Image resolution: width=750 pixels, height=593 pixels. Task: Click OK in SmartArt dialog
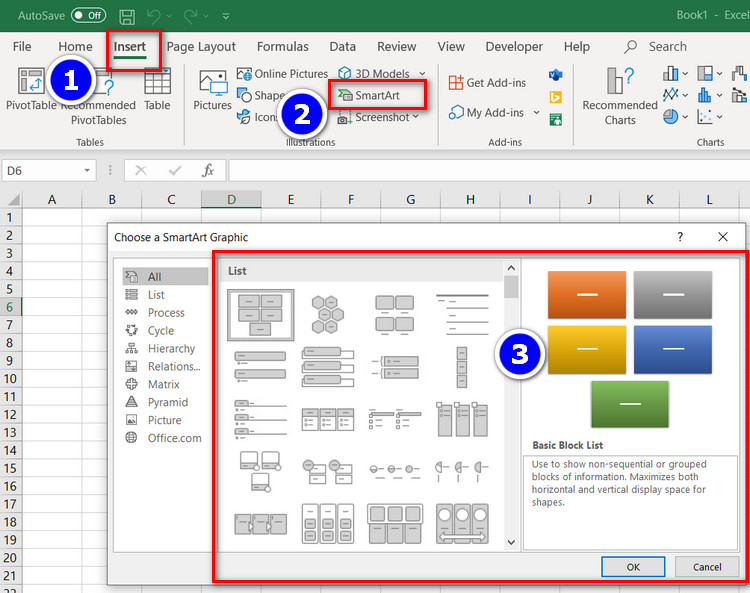[x=633, y=567]
